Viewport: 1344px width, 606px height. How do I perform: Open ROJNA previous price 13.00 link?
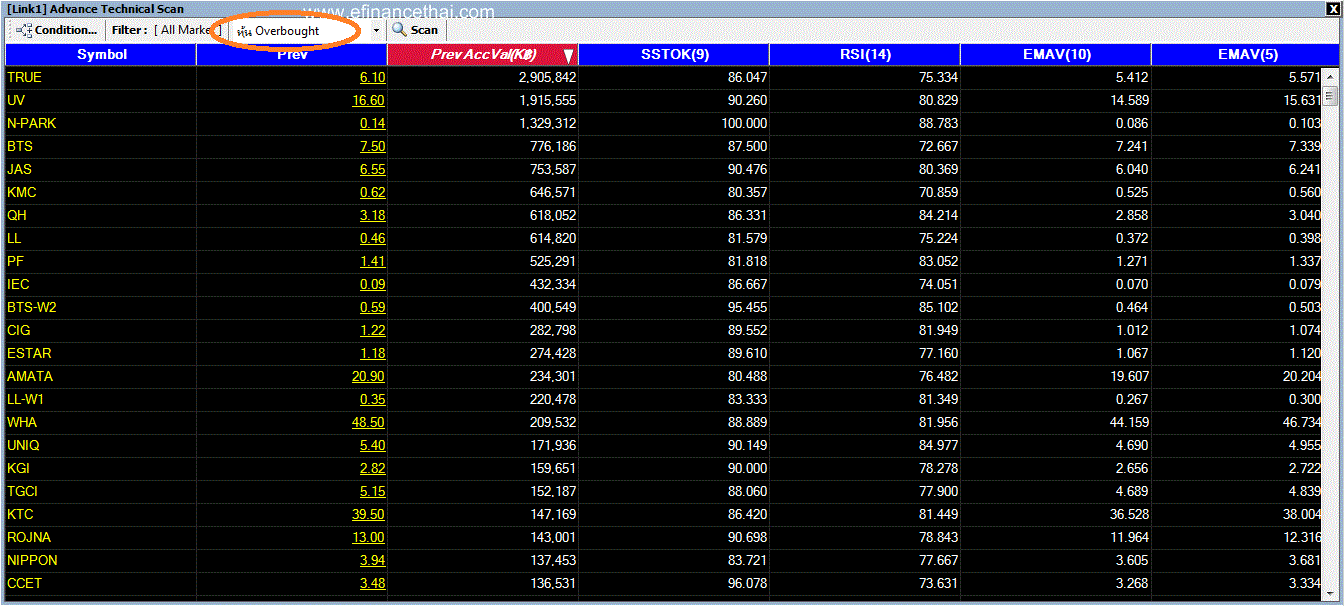coord(368,537)
